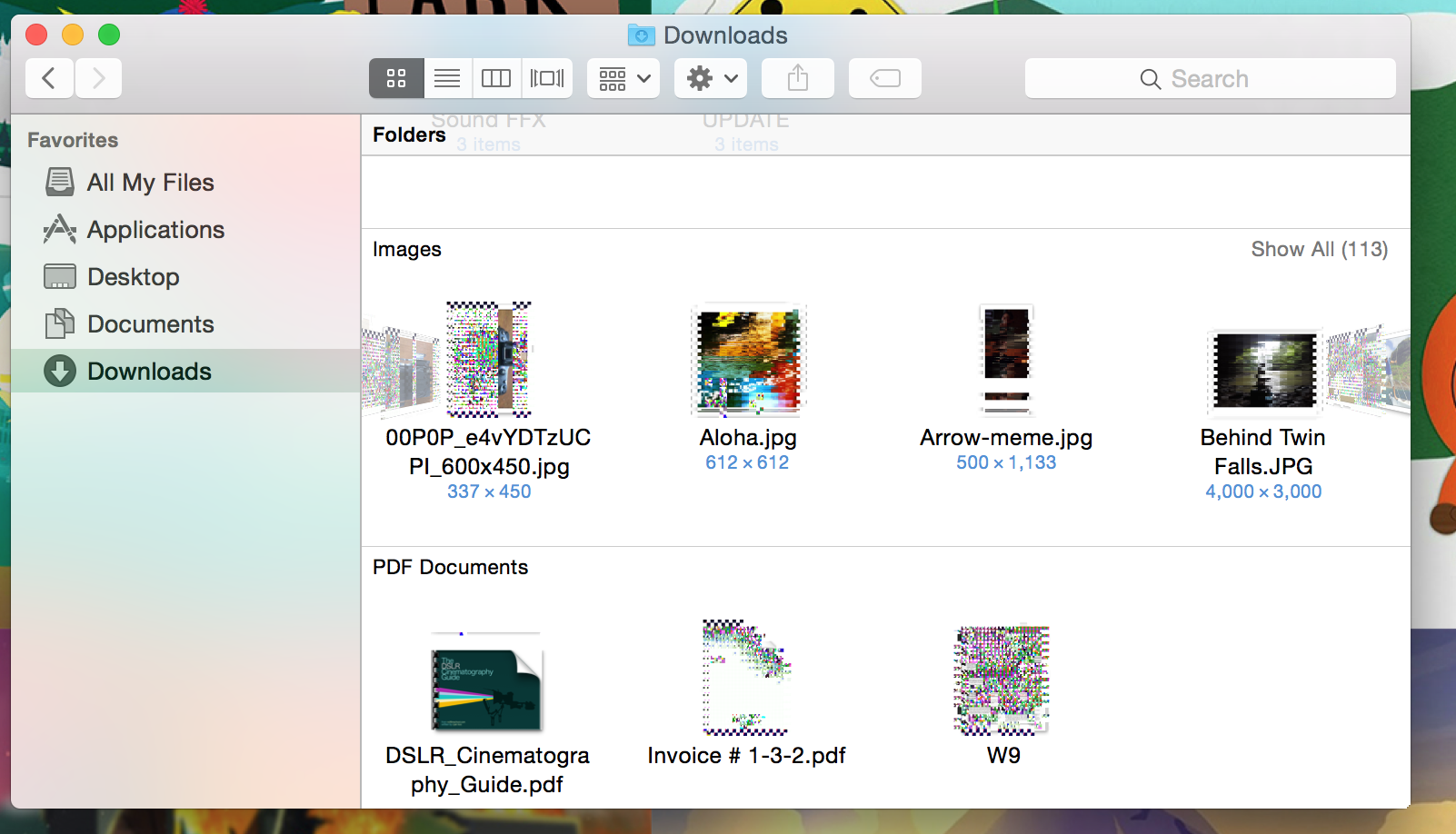Minimize the window with yellow button

point(73,35)
